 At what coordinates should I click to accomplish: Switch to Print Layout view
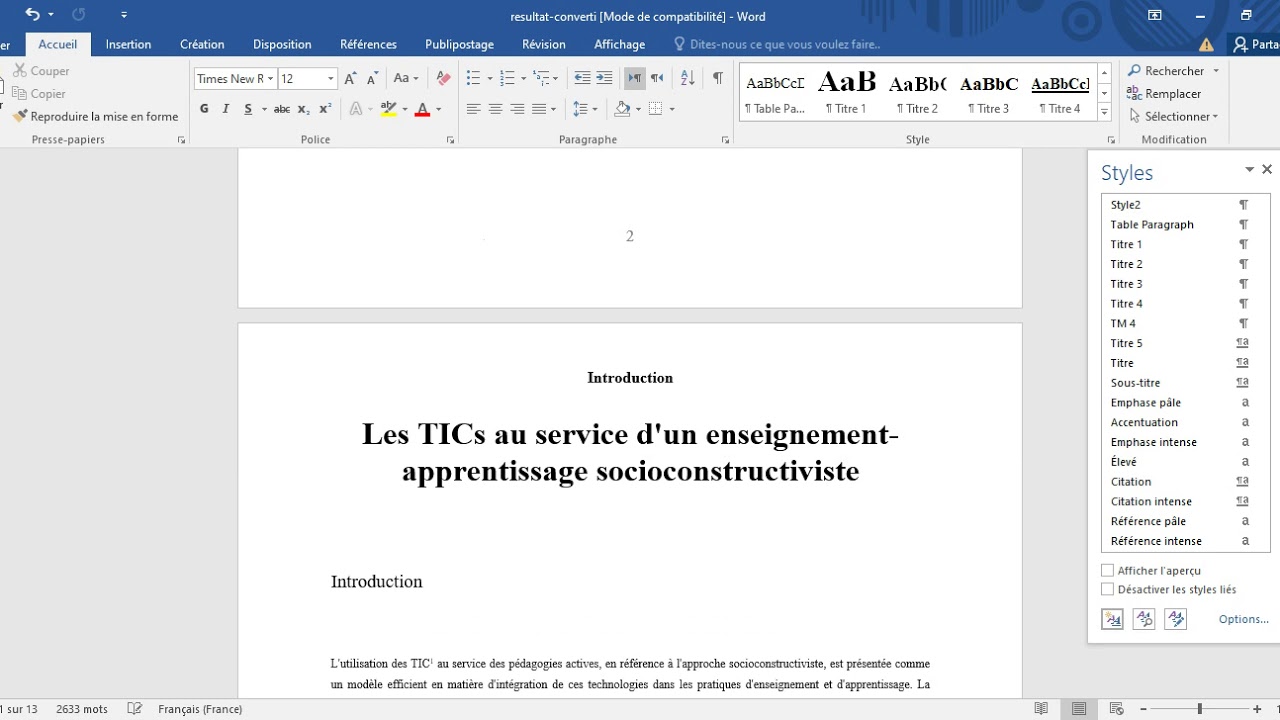tap(1079, 709)
